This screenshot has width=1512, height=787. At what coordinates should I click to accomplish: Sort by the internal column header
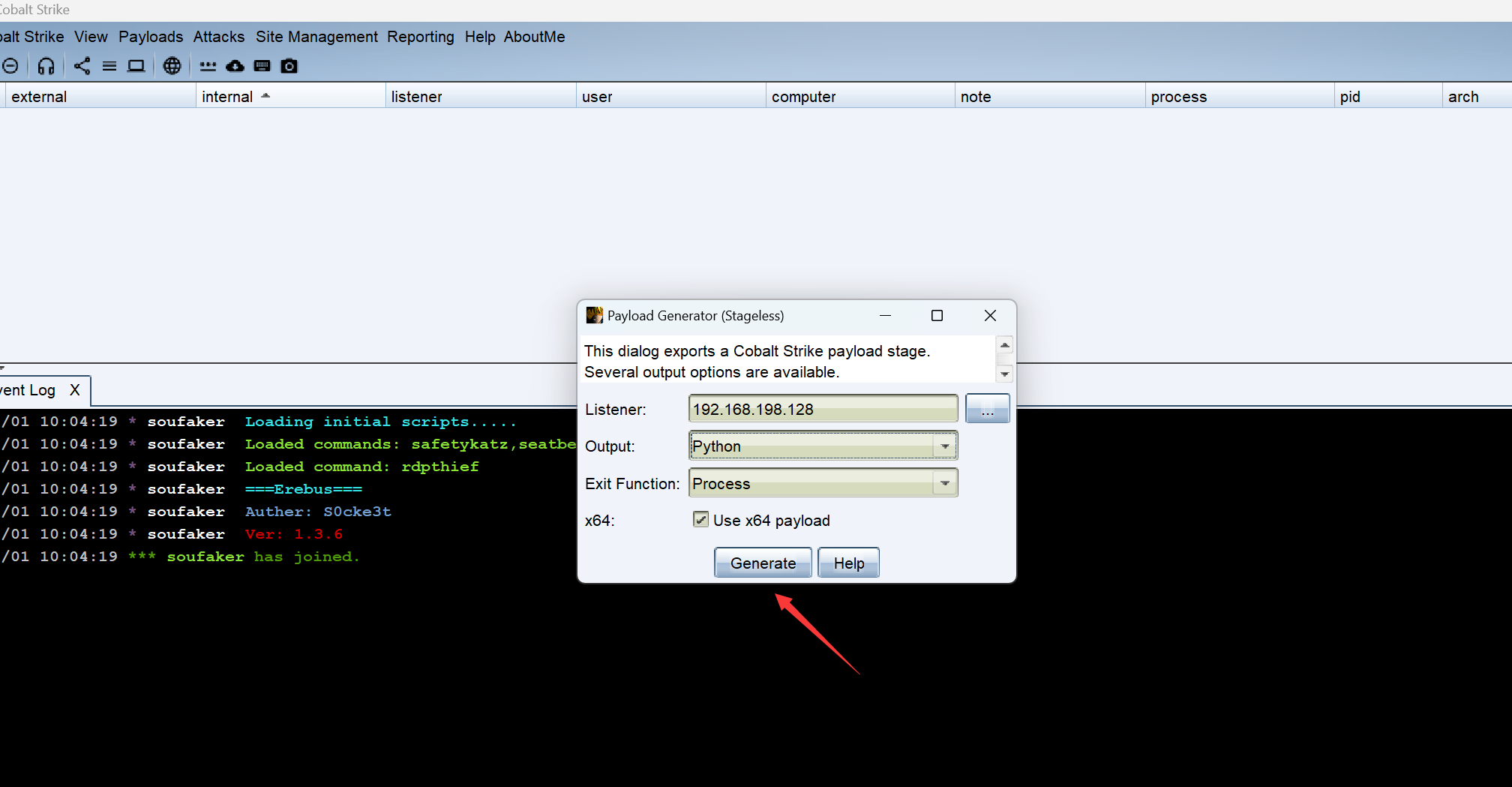click(x=290, y=96)
